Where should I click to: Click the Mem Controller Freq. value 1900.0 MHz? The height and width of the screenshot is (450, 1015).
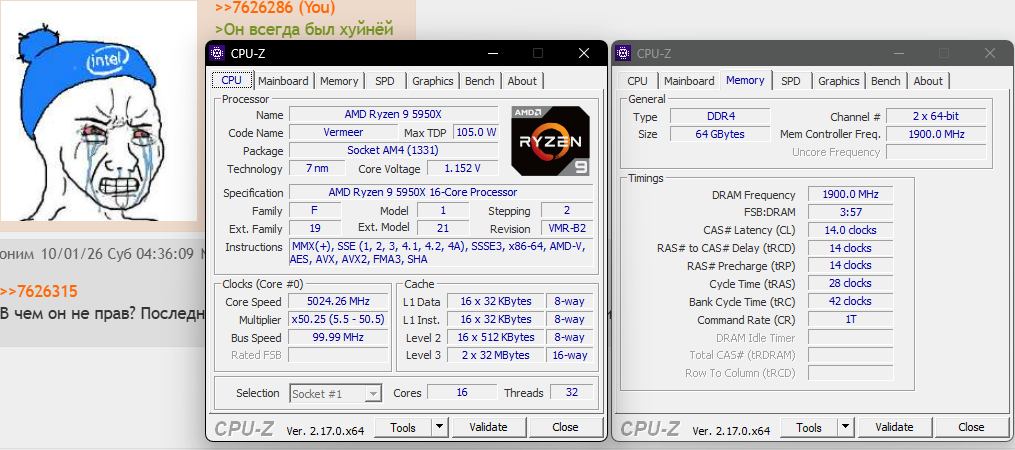click(936, 135)
